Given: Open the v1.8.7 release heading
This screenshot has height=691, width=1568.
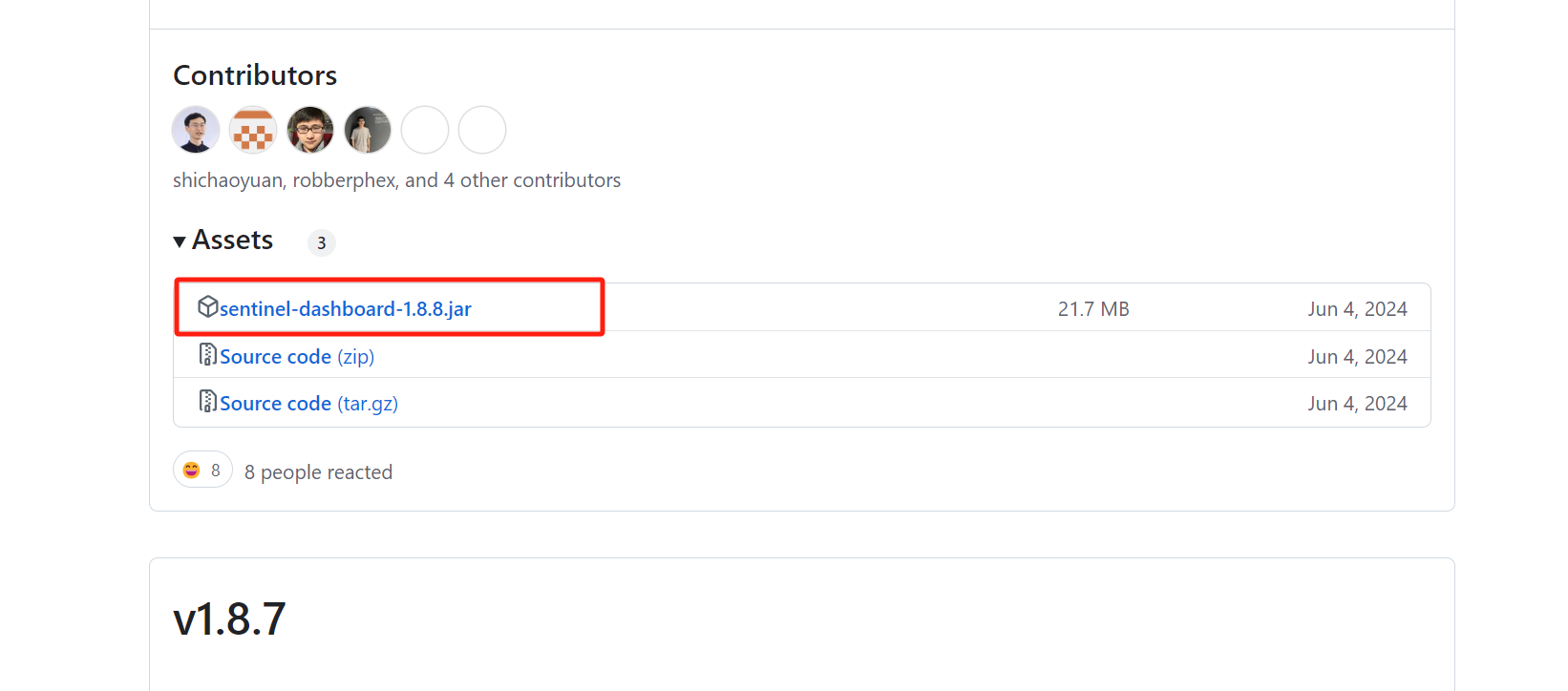Looking at the screenshot, I should (229, 619).
